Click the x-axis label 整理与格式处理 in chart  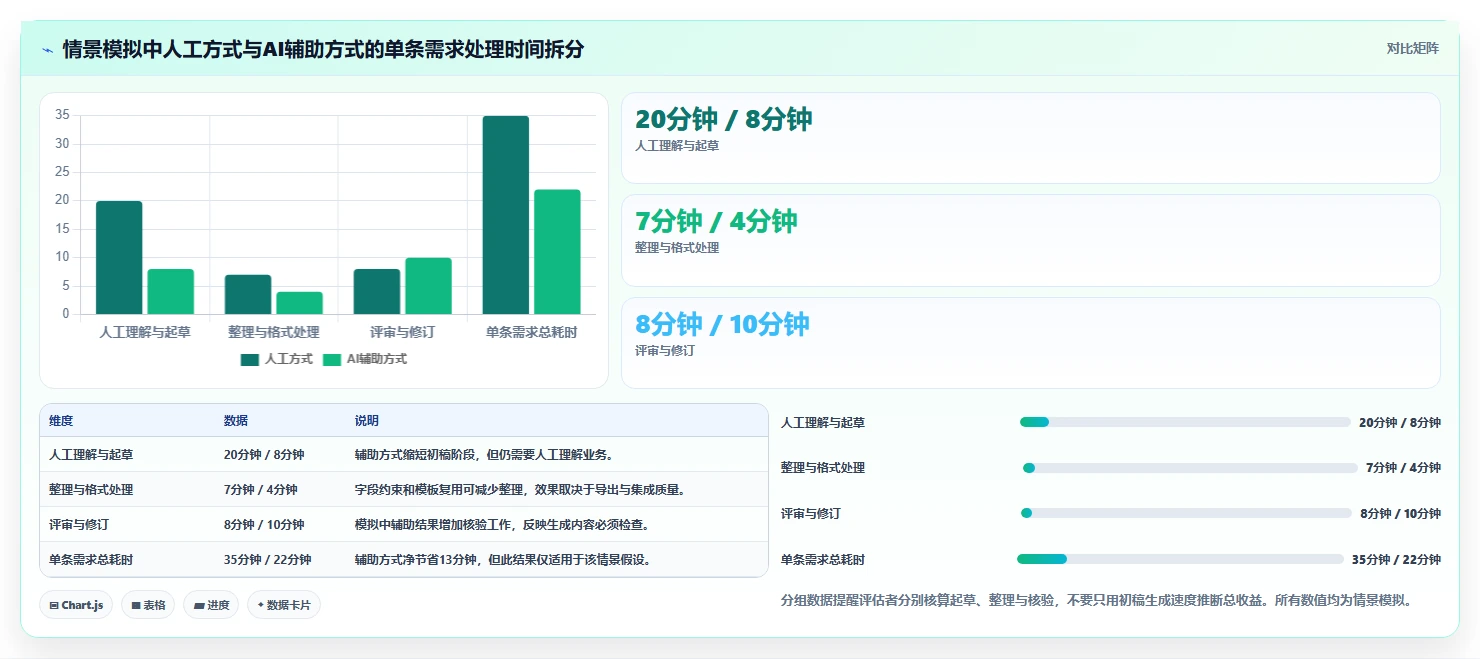pos(274,332)
